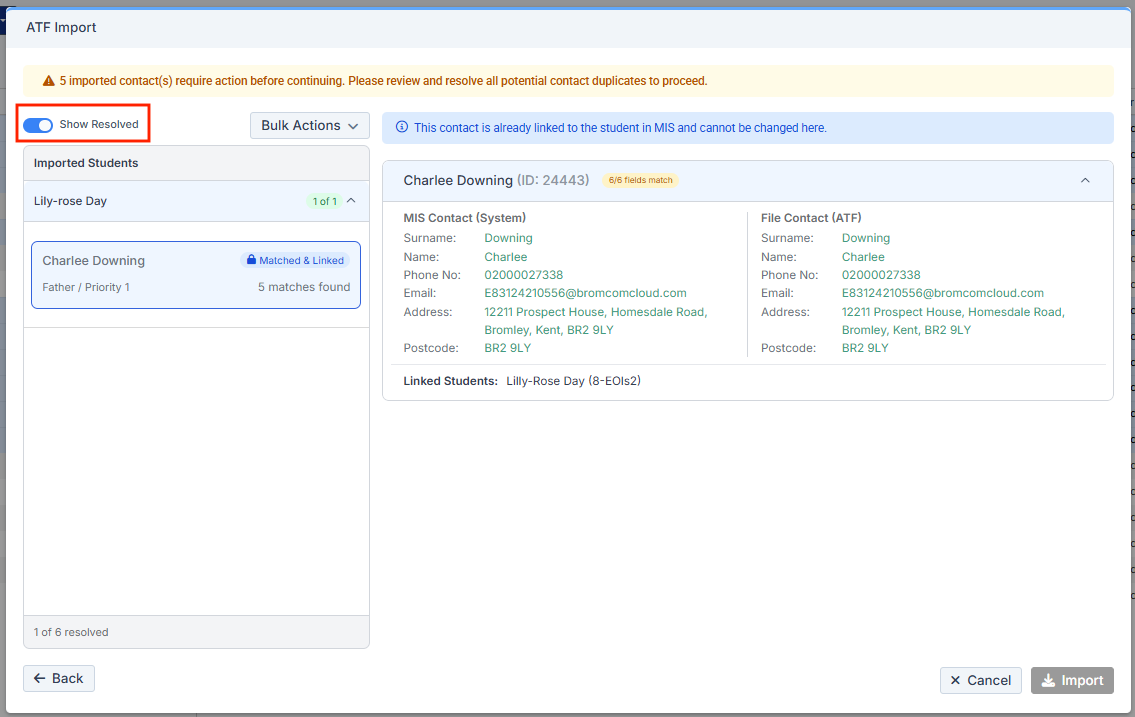This screenshot has height=717, width=1135.
Task: Click the Import button
Action: (x=1072, y=680)
